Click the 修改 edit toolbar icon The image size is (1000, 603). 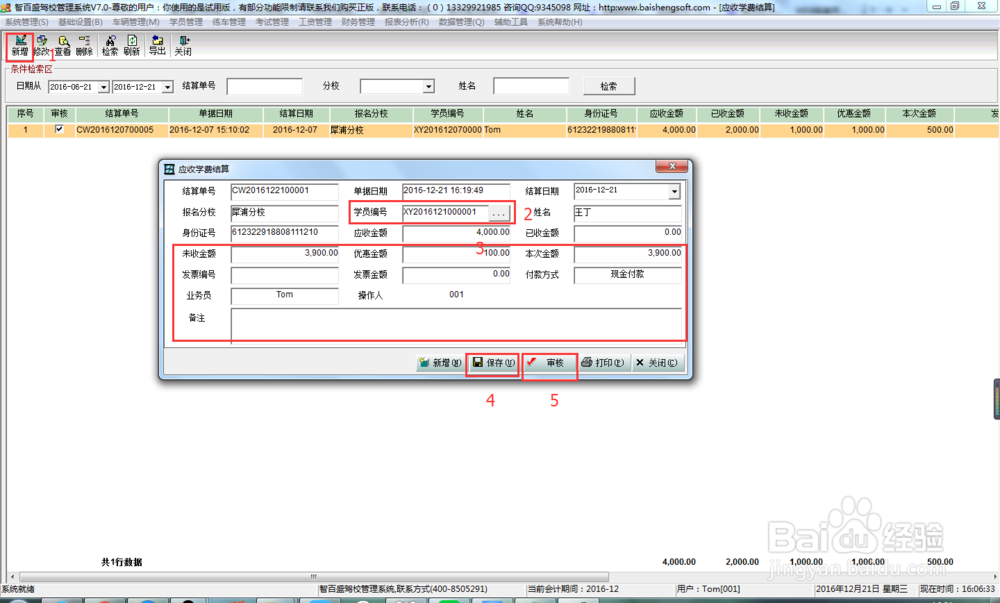[41, 45]
